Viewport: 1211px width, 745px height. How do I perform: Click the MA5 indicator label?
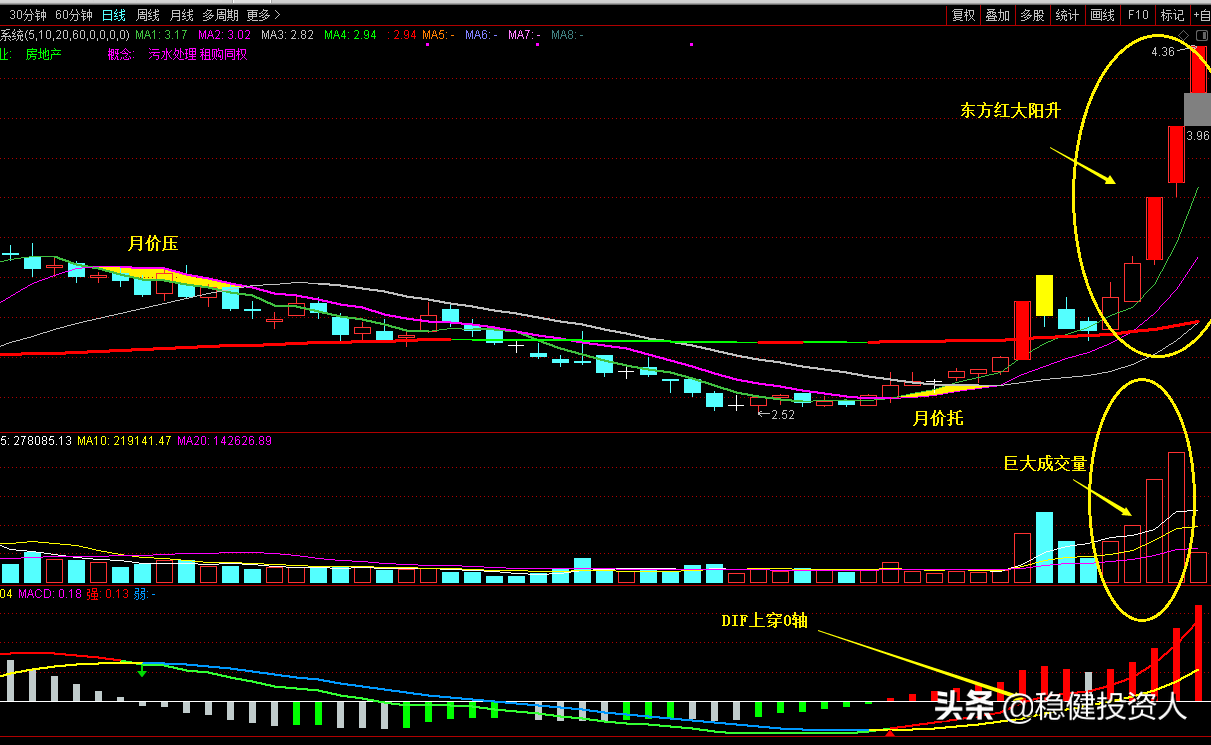pyautogui.click(x=438, y=35)
